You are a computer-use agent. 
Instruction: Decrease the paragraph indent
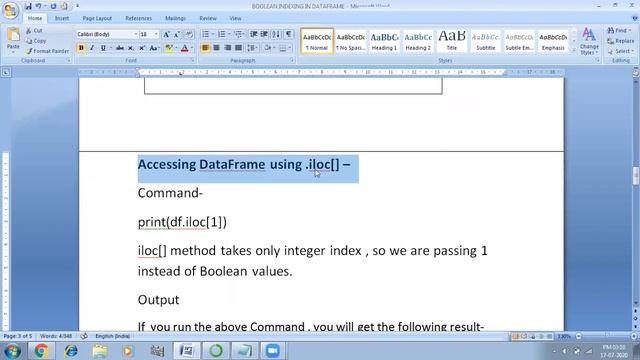point(253,34)
